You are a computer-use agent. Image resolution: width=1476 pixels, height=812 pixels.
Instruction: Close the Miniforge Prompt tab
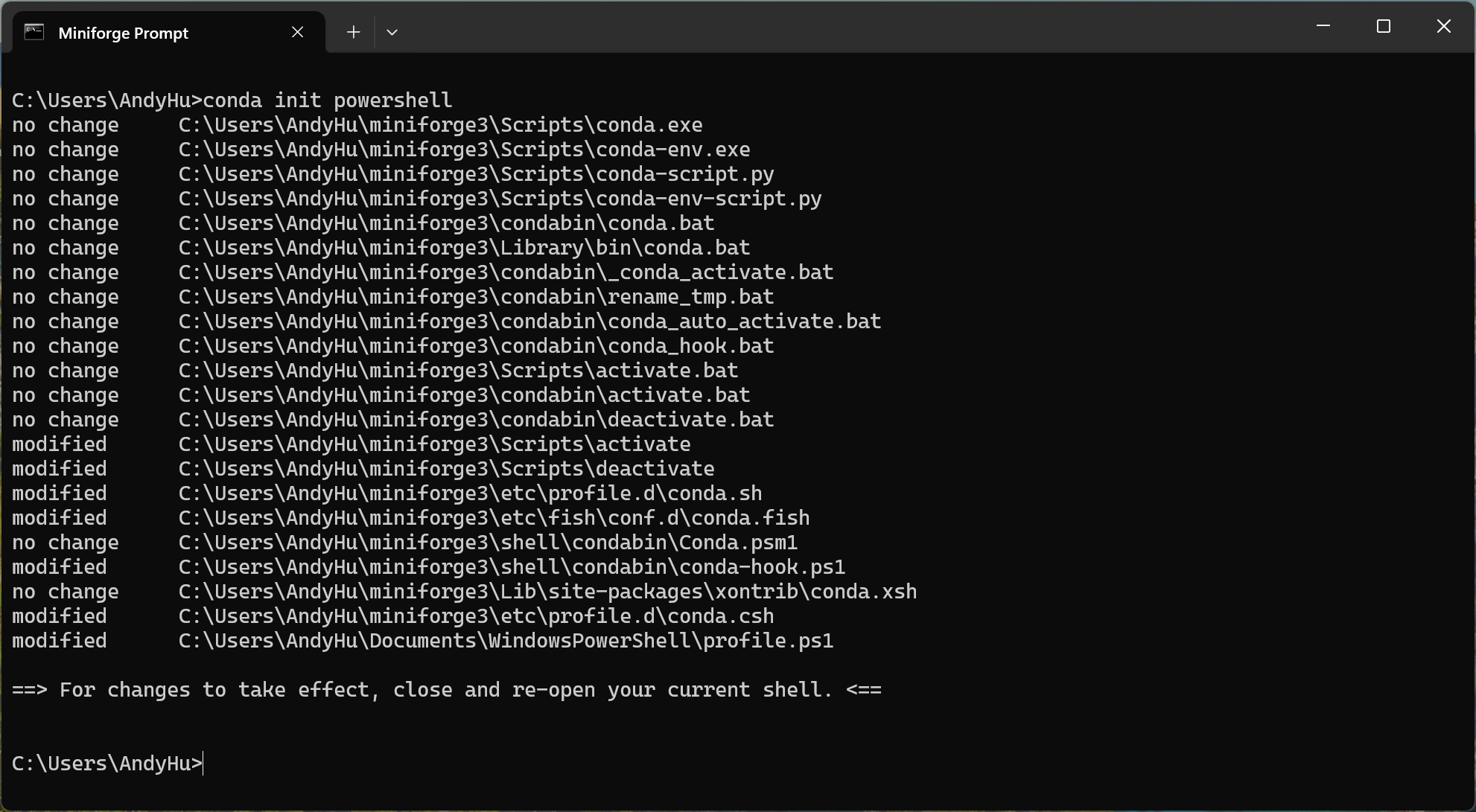pos(297,32)
